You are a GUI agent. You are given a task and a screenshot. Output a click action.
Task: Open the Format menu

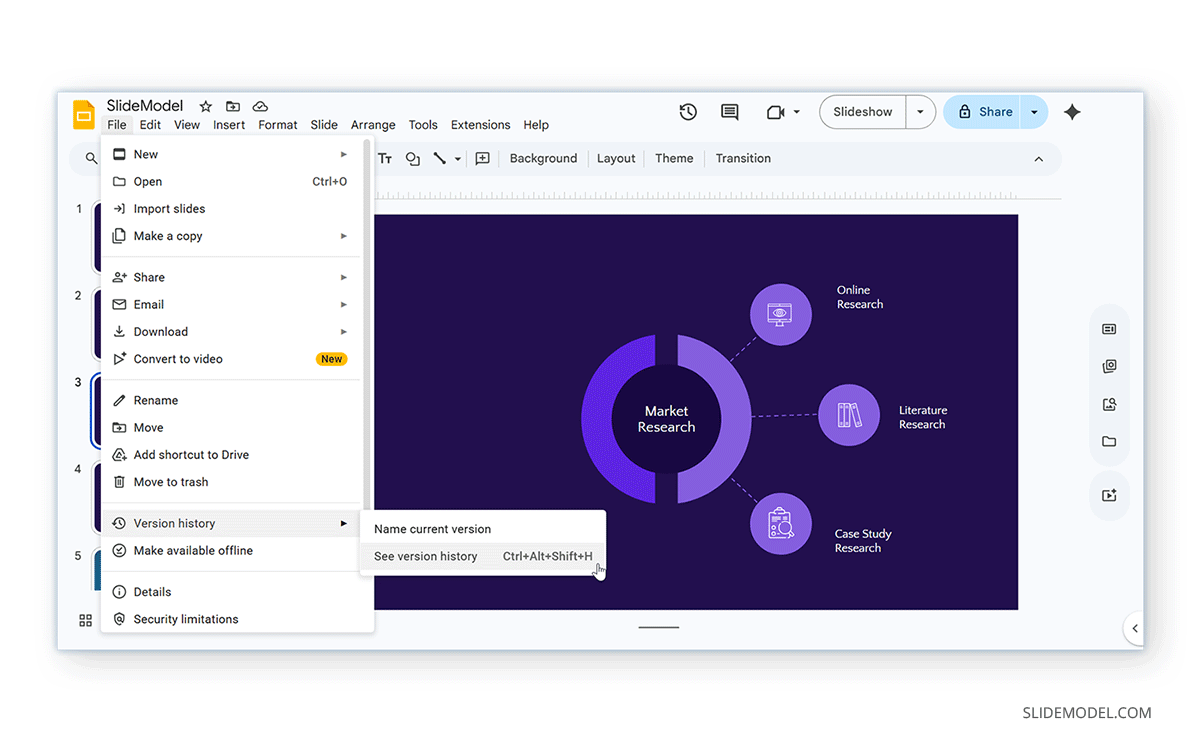pyautogui.click(x=278, y=125)
